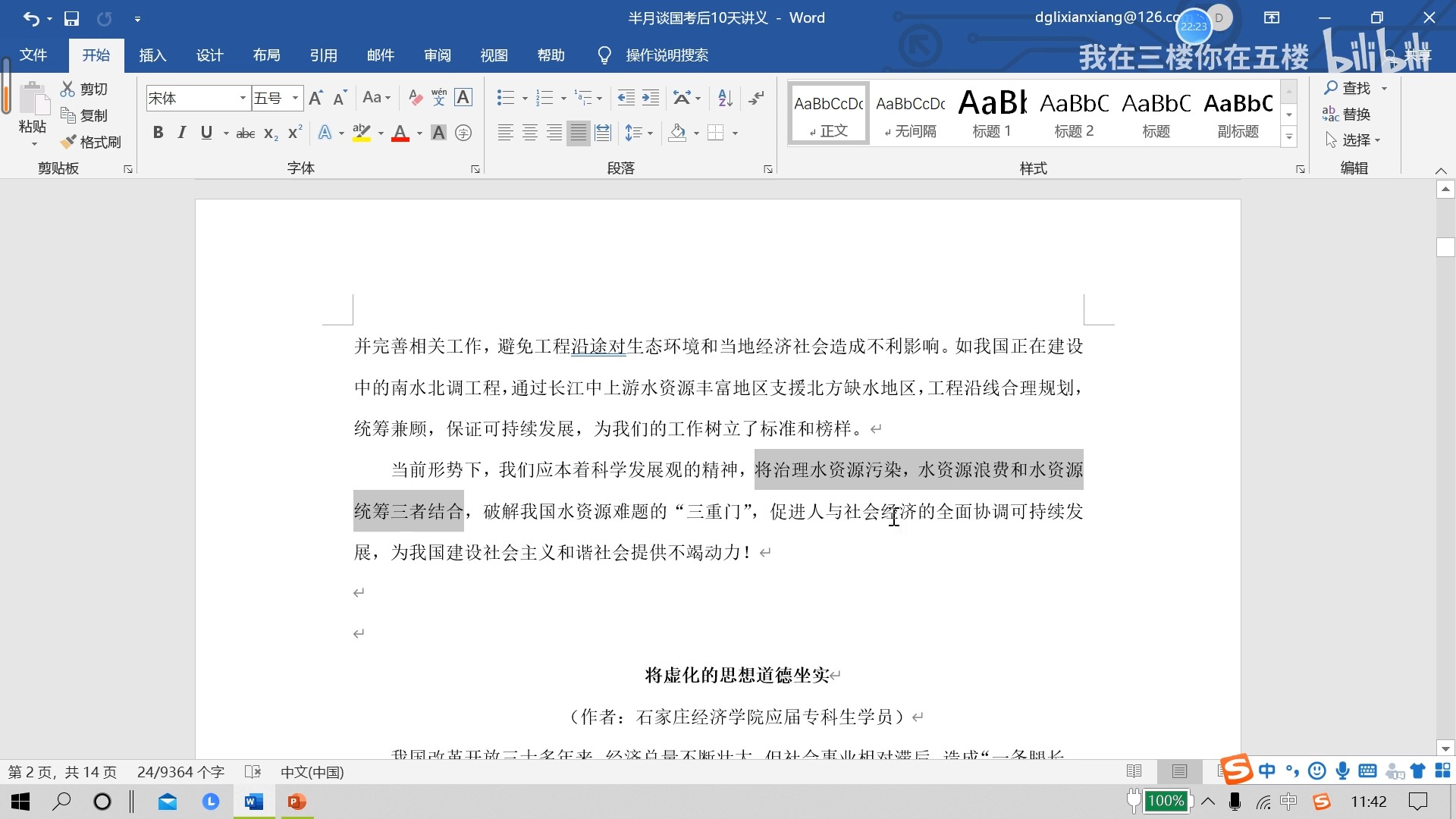Apply character border icon
The height and width of the screenshot is (819, 1456).
[463, 98]
